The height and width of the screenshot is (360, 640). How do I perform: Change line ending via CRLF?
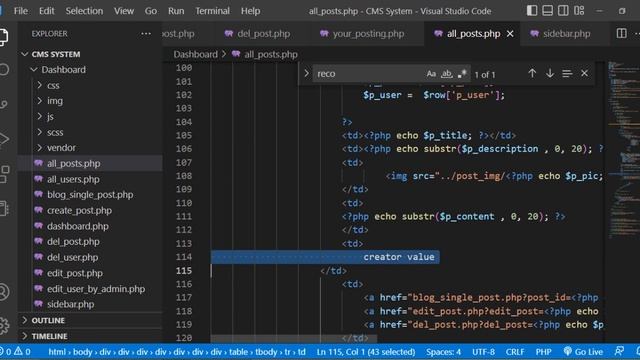coord(515,352)
